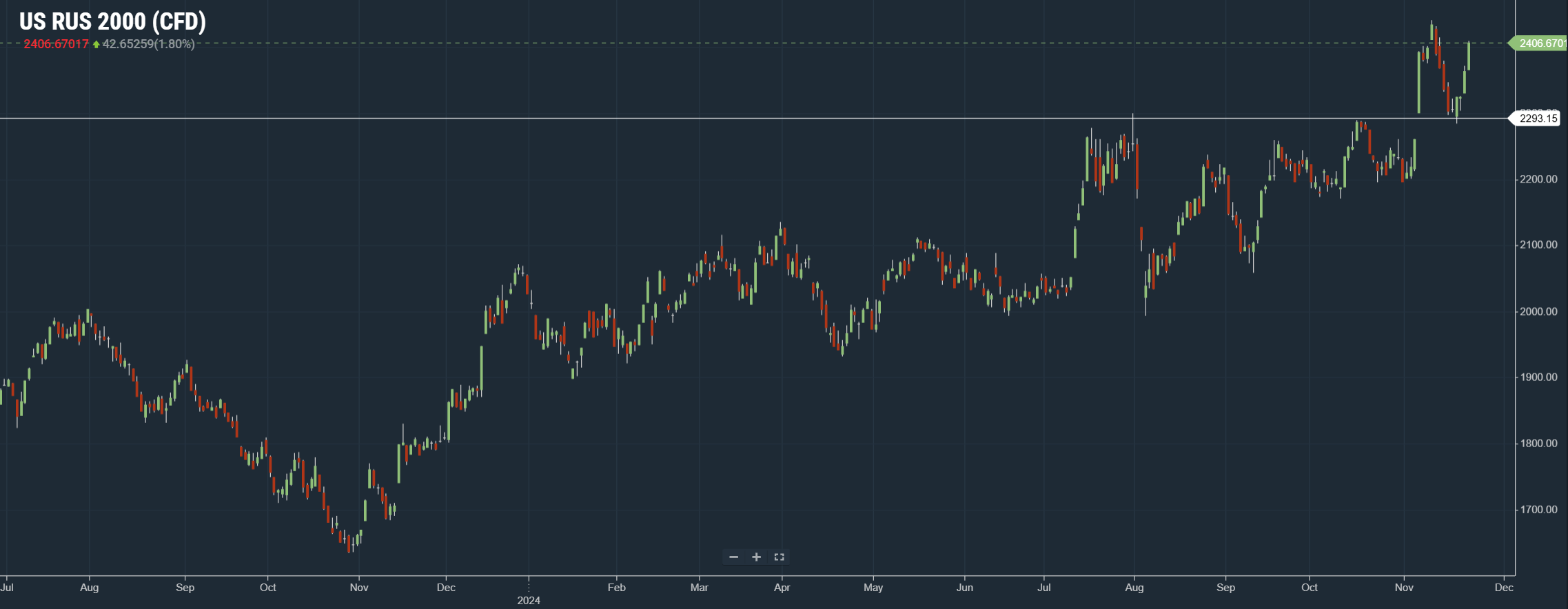Click the May label on time axis
Screen dimensions: 1568x609
[873, 588]
